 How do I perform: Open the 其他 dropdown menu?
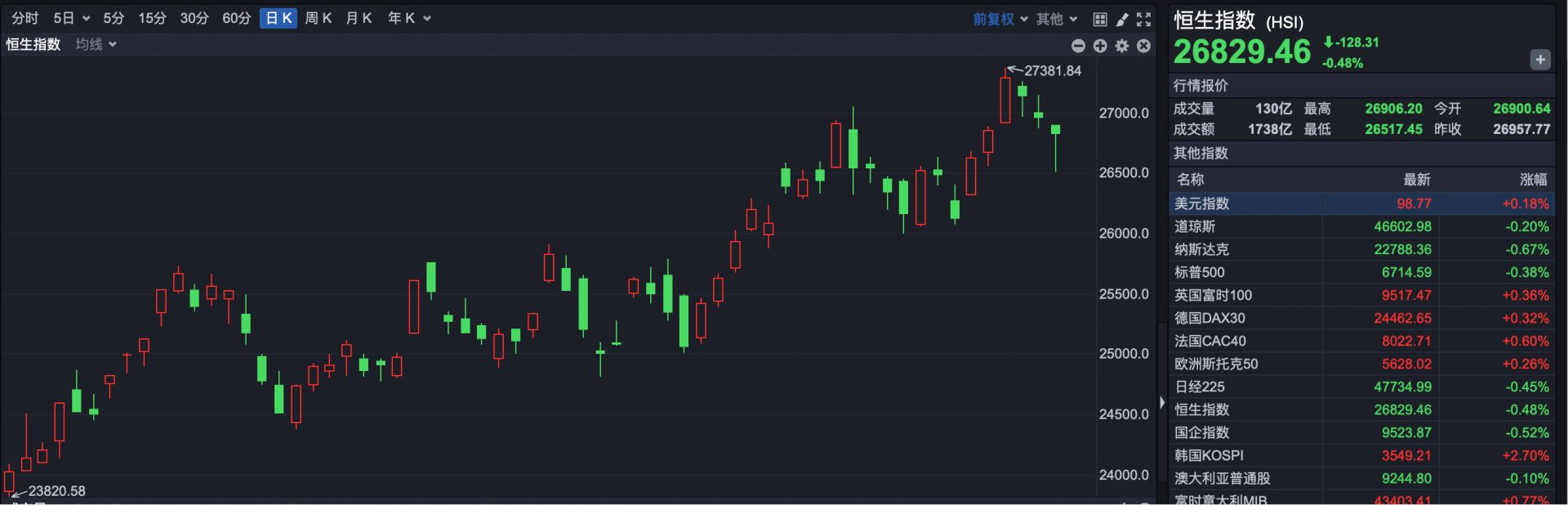click(1057, 19)
